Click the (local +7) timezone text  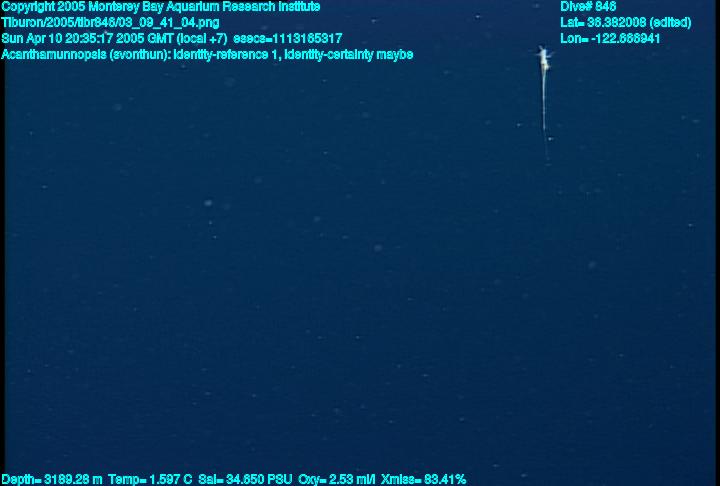pyautogui.click(x=202, y=39)
